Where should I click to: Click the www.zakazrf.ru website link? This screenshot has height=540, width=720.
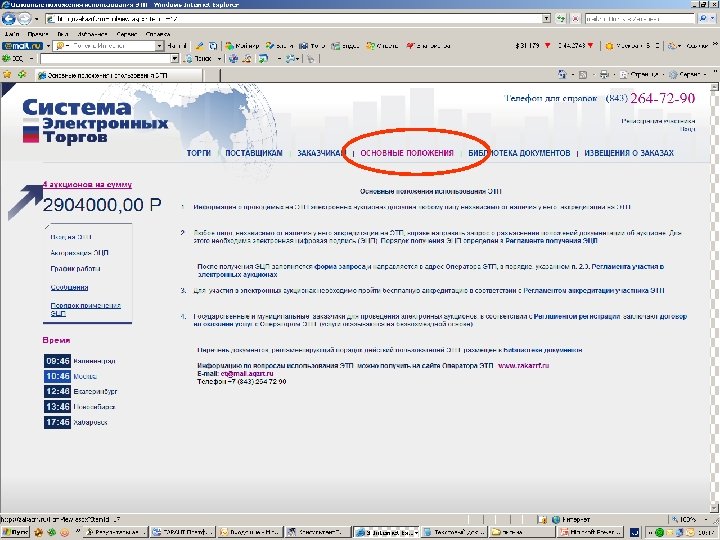tap(523, 366)
